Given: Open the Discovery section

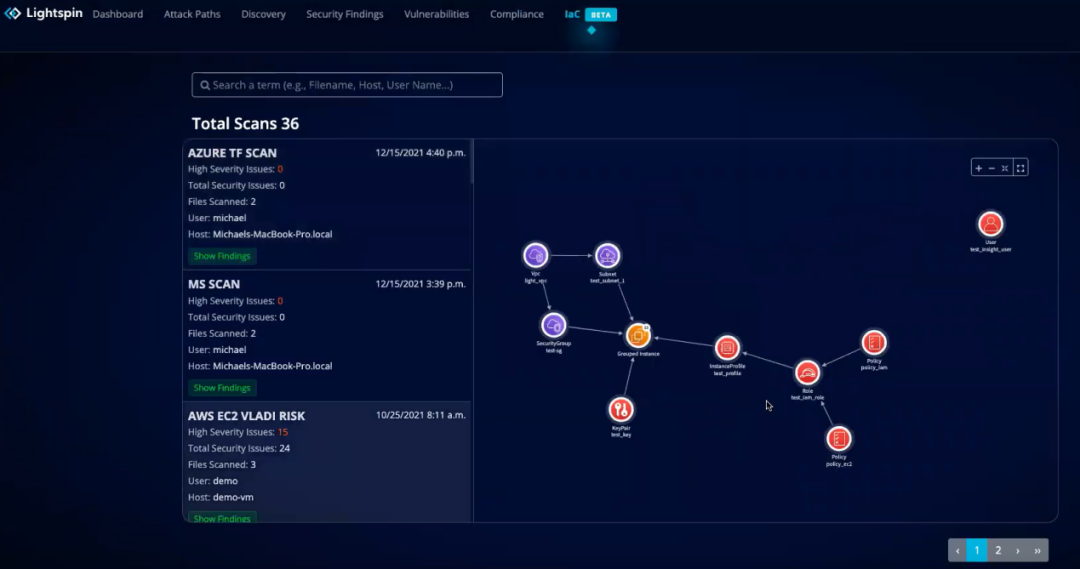Looking at the screenshot, I should click(x=263, y=14).
